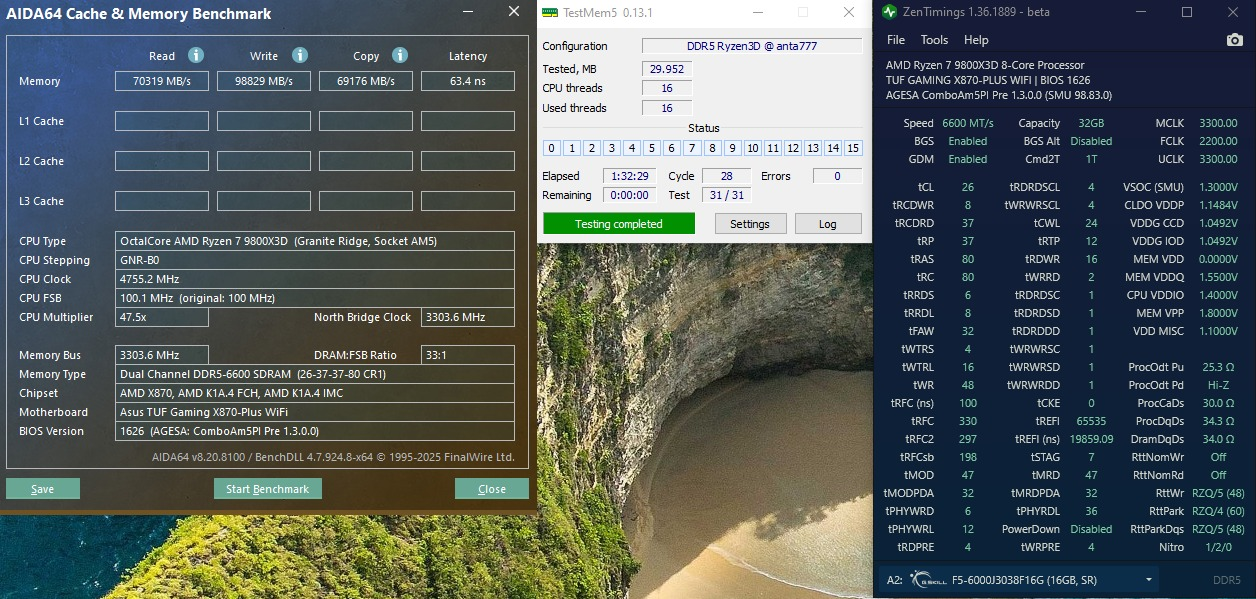Click the TestMem5 title bar icon
The width and height of the screenshot is (1256, 599).
549,12
